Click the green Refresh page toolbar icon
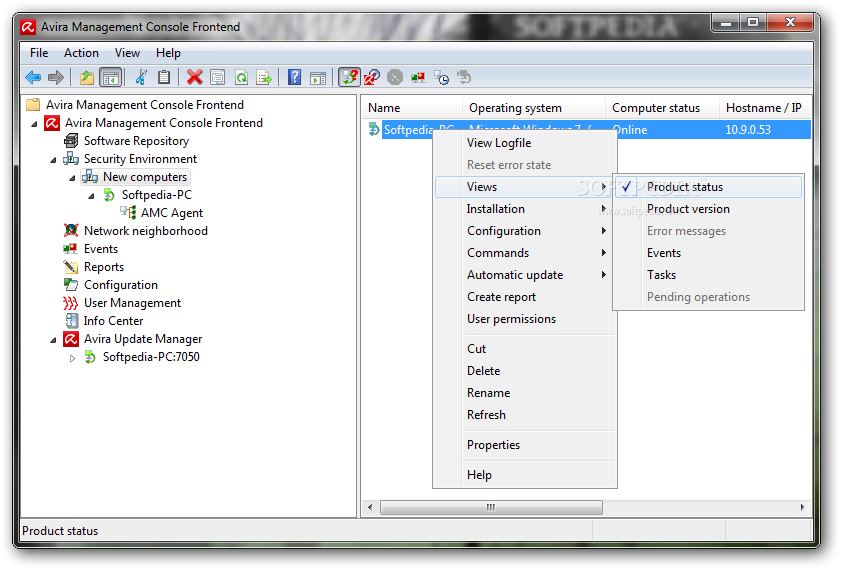 pyautogui.click(x=241, y=77)
